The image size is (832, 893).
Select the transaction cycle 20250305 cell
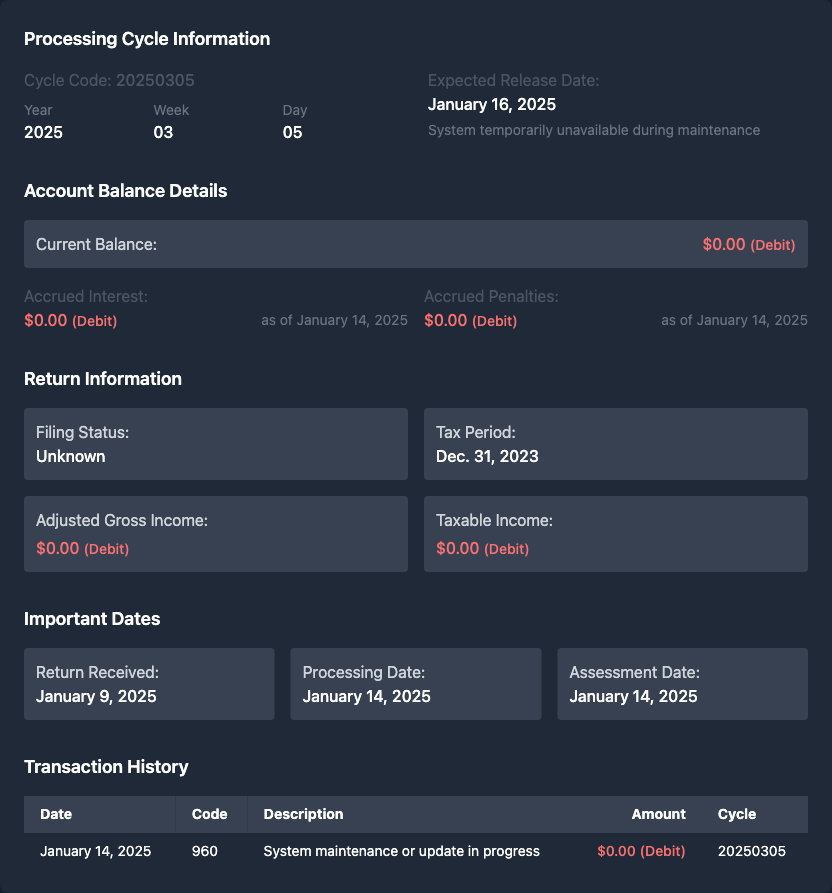click(x=752, y=851)
